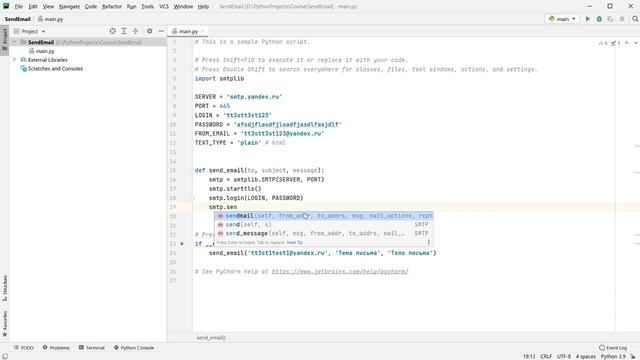Open the Edit menu
The width and height of the screenshot is (640, 360).
33,7
